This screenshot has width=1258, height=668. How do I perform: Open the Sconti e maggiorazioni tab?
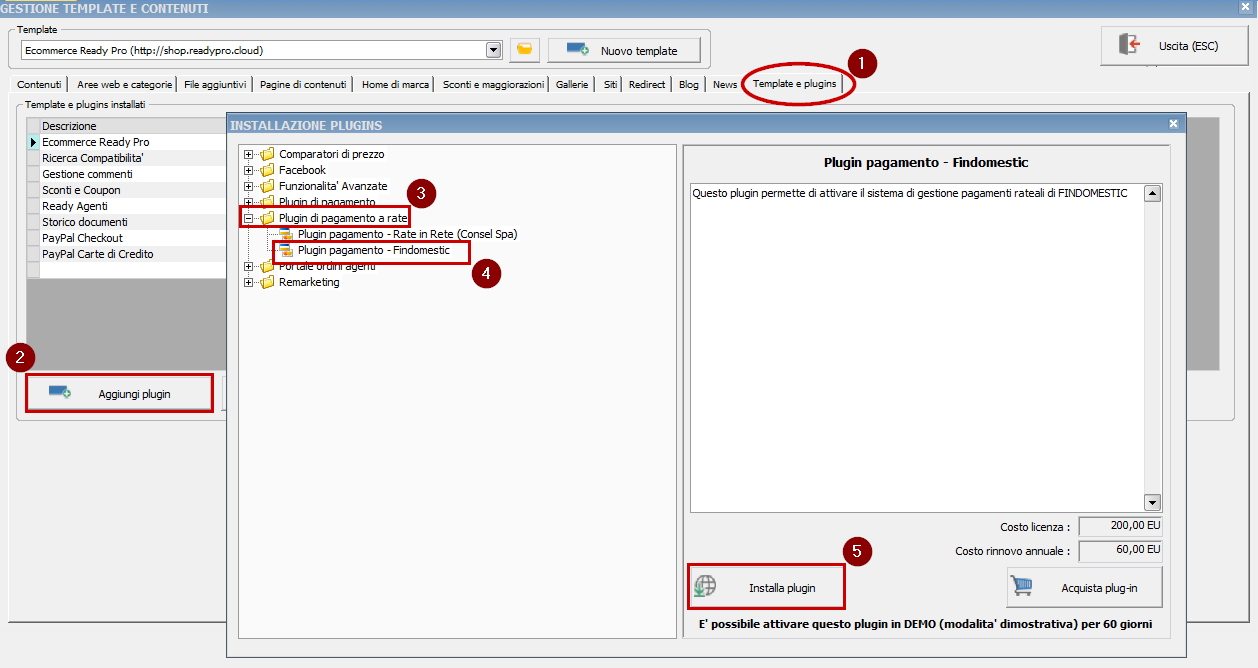[493, 85]
